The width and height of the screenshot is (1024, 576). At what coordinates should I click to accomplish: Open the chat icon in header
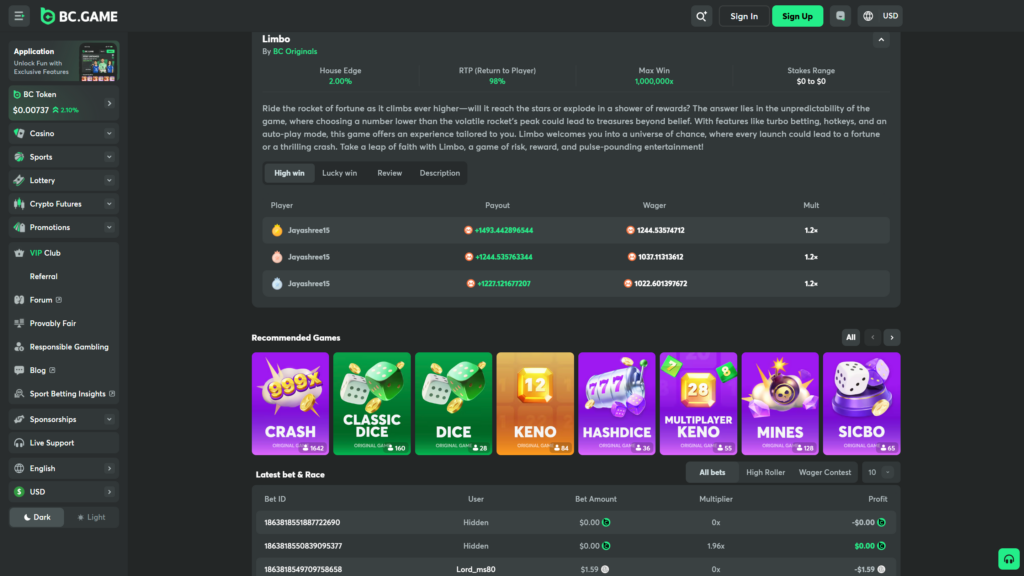pos(840,16)
